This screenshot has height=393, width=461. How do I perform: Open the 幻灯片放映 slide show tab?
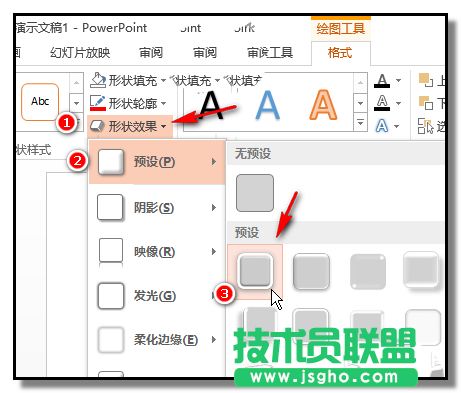pos(80,53)
